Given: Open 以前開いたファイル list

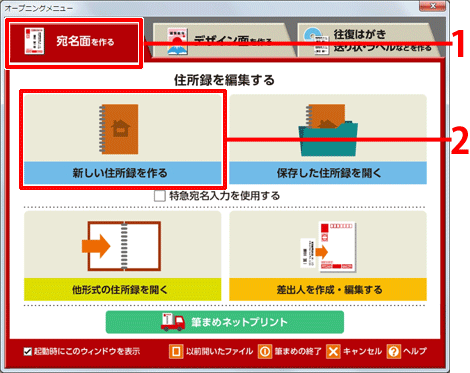Looking at the screenshot, I should 219,351.
